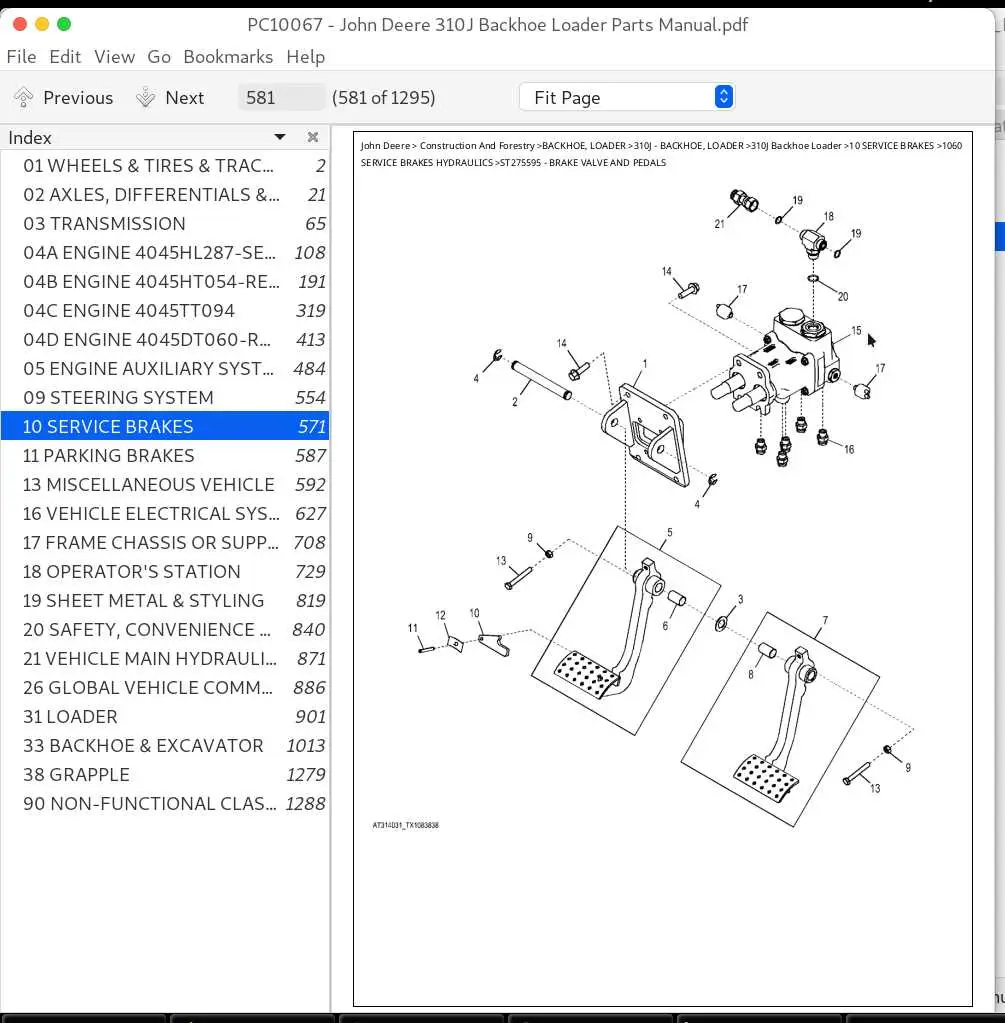1005x1023 pixels.
Task: Click the AT314031_TX1083838 figure caption
Action: [405, 825]
